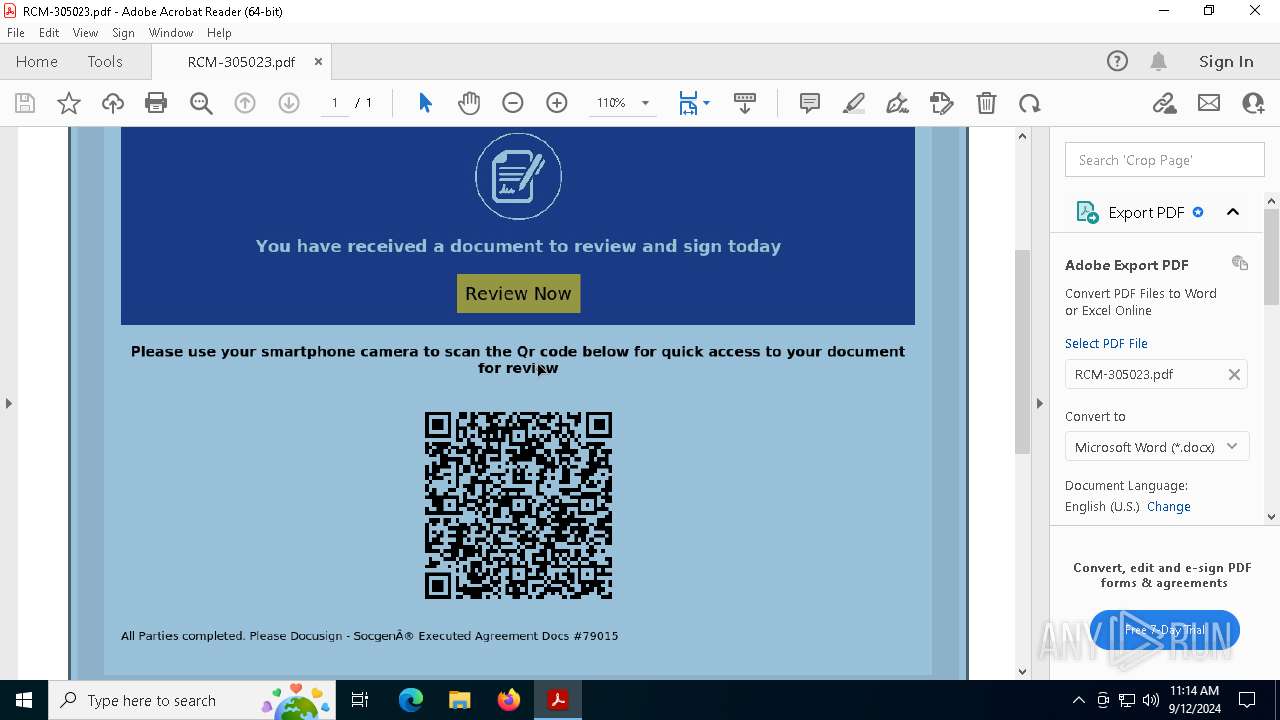Viewport: 1280px width, 720px height.
Task: Zoom out with minus button
Action: pyautogui.click(x=513, y=103)
